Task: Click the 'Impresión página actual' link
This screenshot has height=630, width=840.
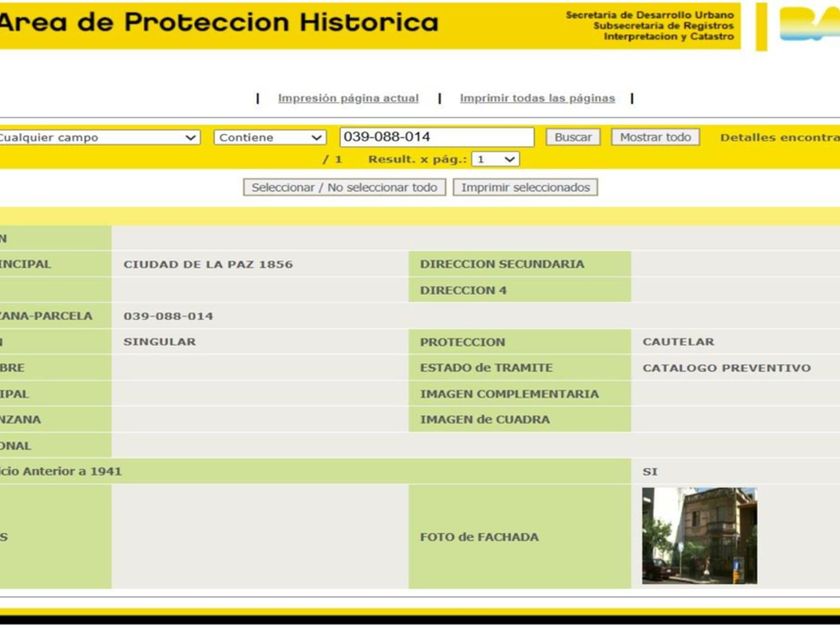Action: pyautogui.click(x=348, y=98)
